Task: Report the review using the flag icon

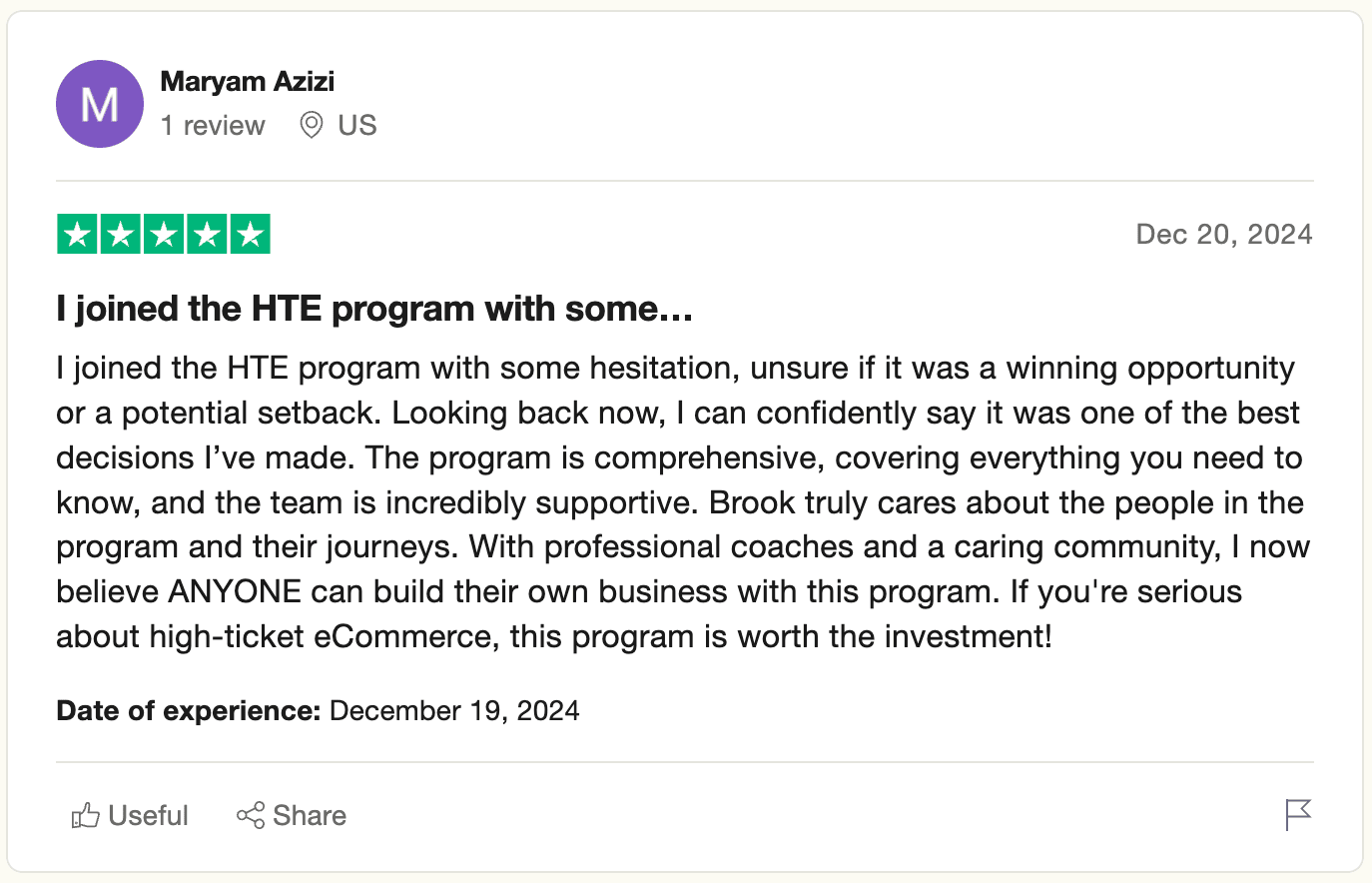Action: coord(1297,815)
